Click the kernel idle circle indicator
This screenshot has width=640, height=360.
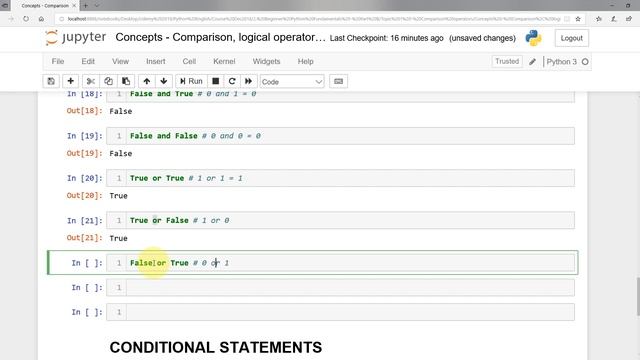tap(585, 62)
